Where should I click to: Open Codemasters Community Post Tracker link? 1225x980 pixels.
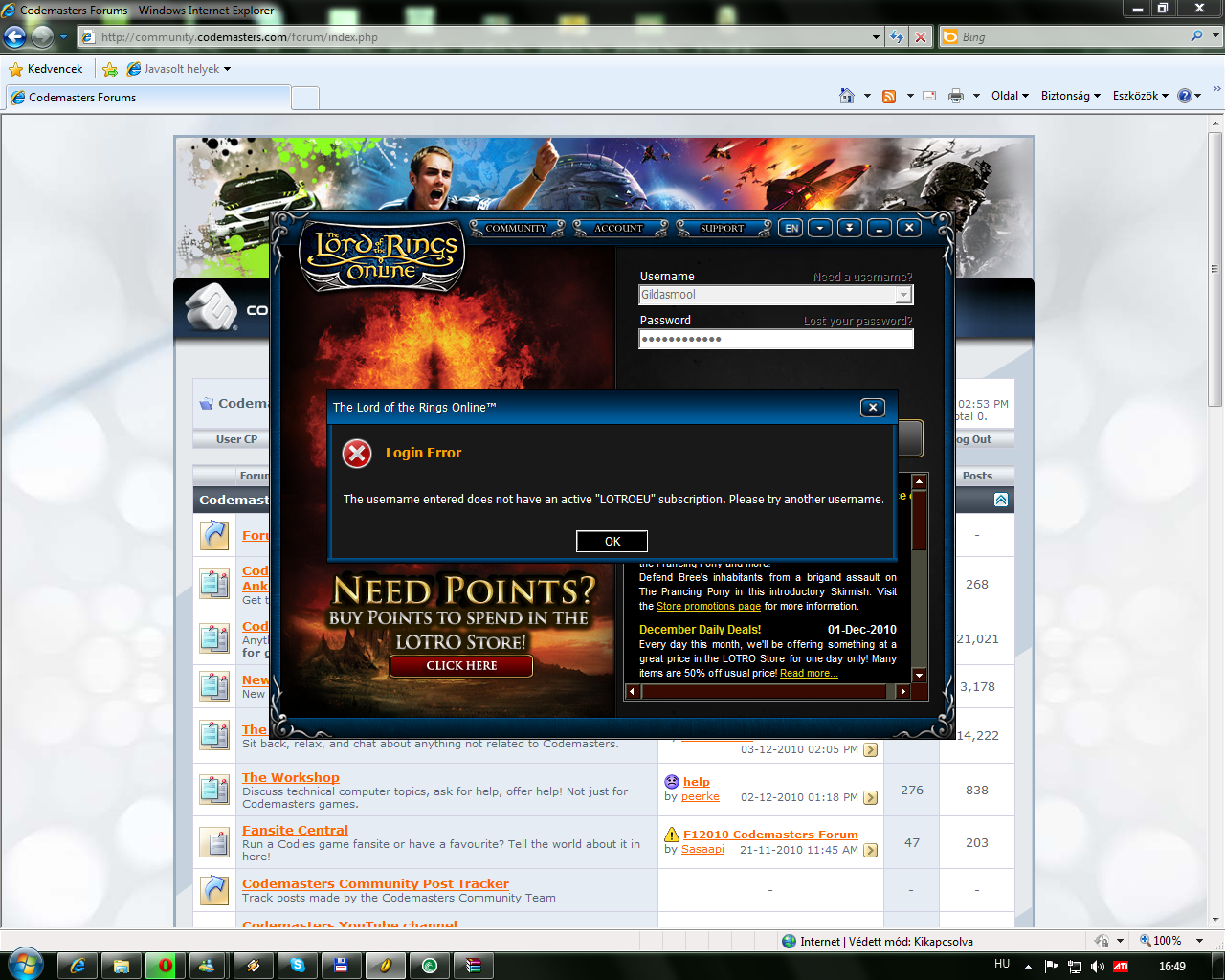coord(375,884)
